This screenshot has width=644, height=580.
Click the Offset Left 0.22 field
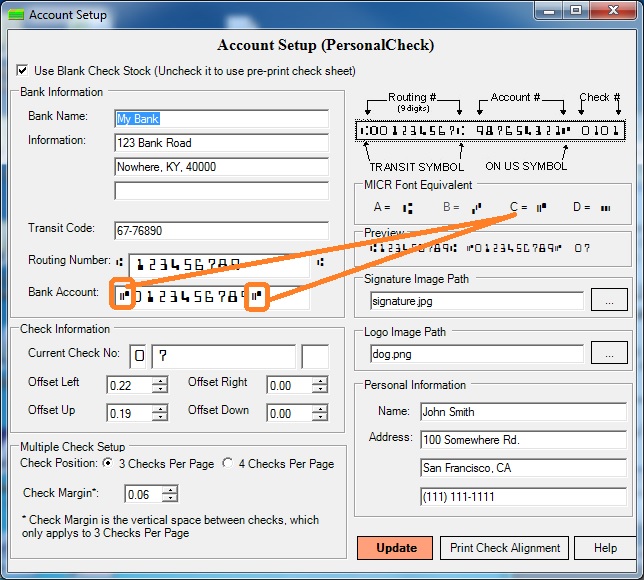click(x=129, y=385)
